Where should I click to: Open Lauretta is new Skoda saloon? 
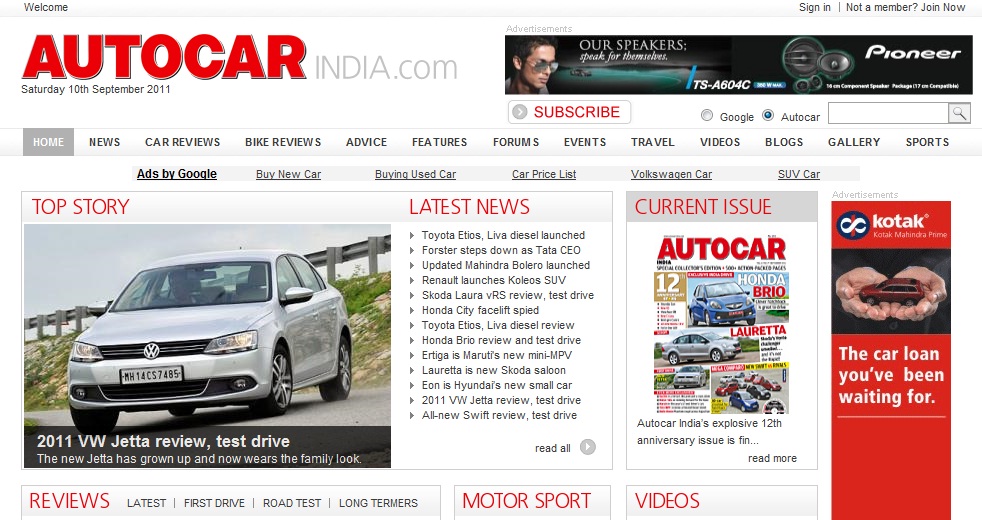click(494, 371)
